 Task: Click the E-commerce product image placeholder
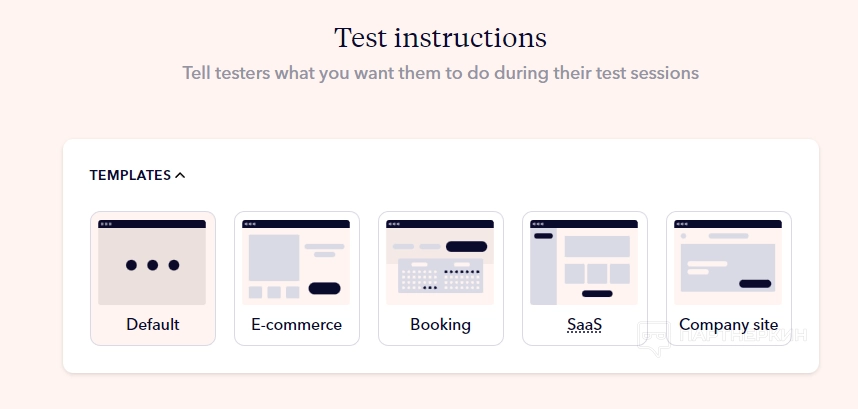point(274,257)
